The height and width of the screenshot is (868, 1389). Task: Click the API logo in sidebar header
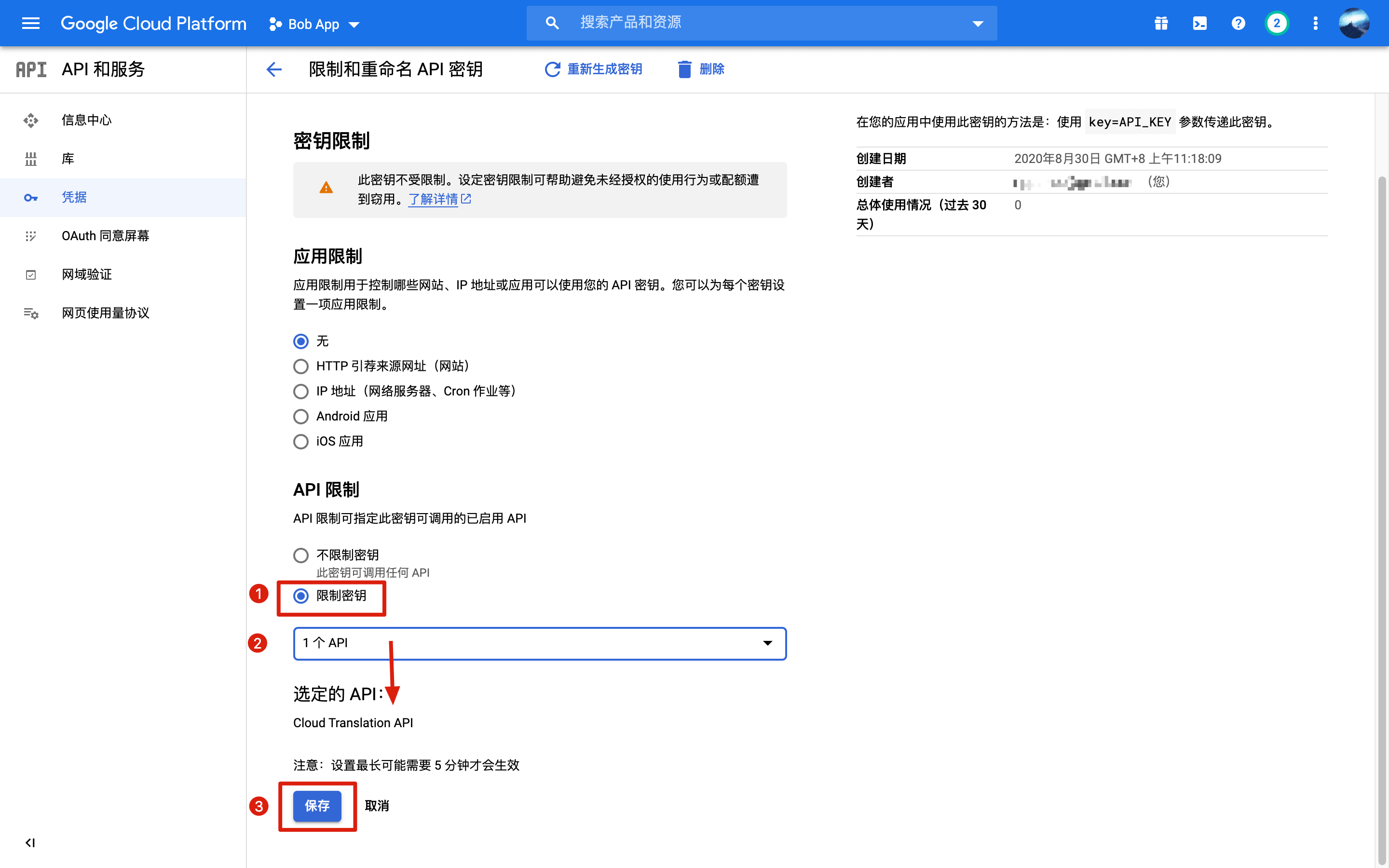tap(31, 69)
